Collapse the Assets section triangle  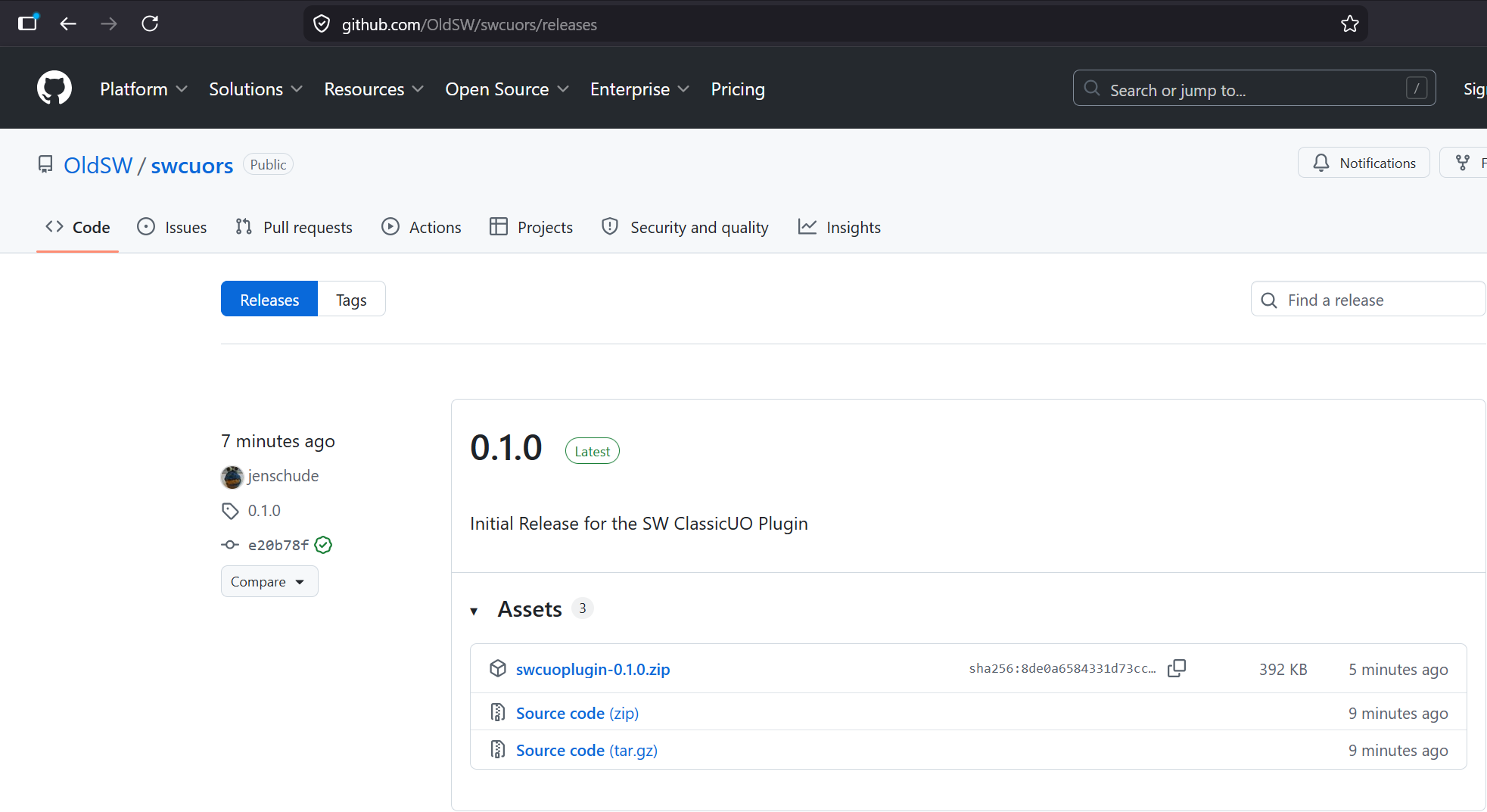pos(474,611)
